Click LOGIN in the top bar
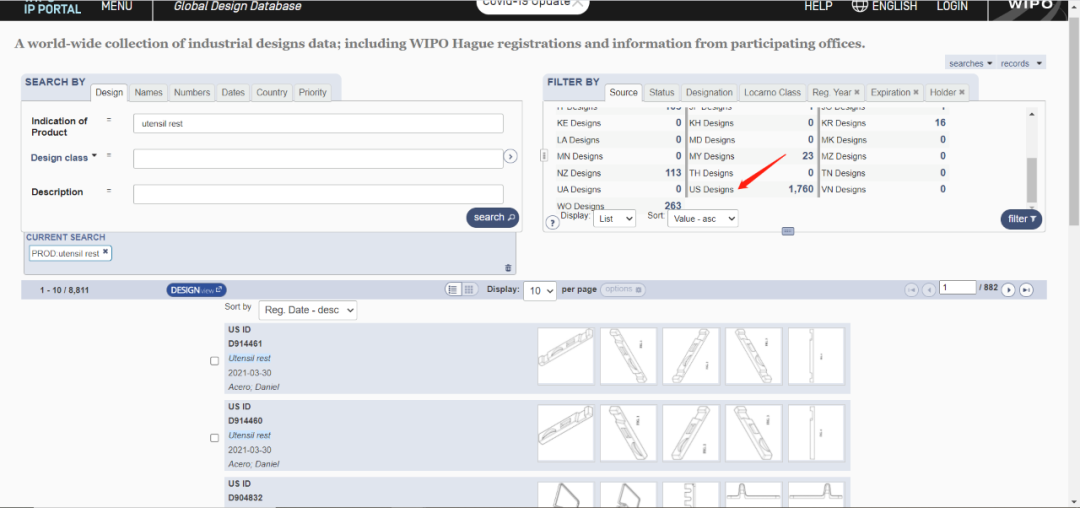Screen dimensions: 1080x508 [952, 6]
